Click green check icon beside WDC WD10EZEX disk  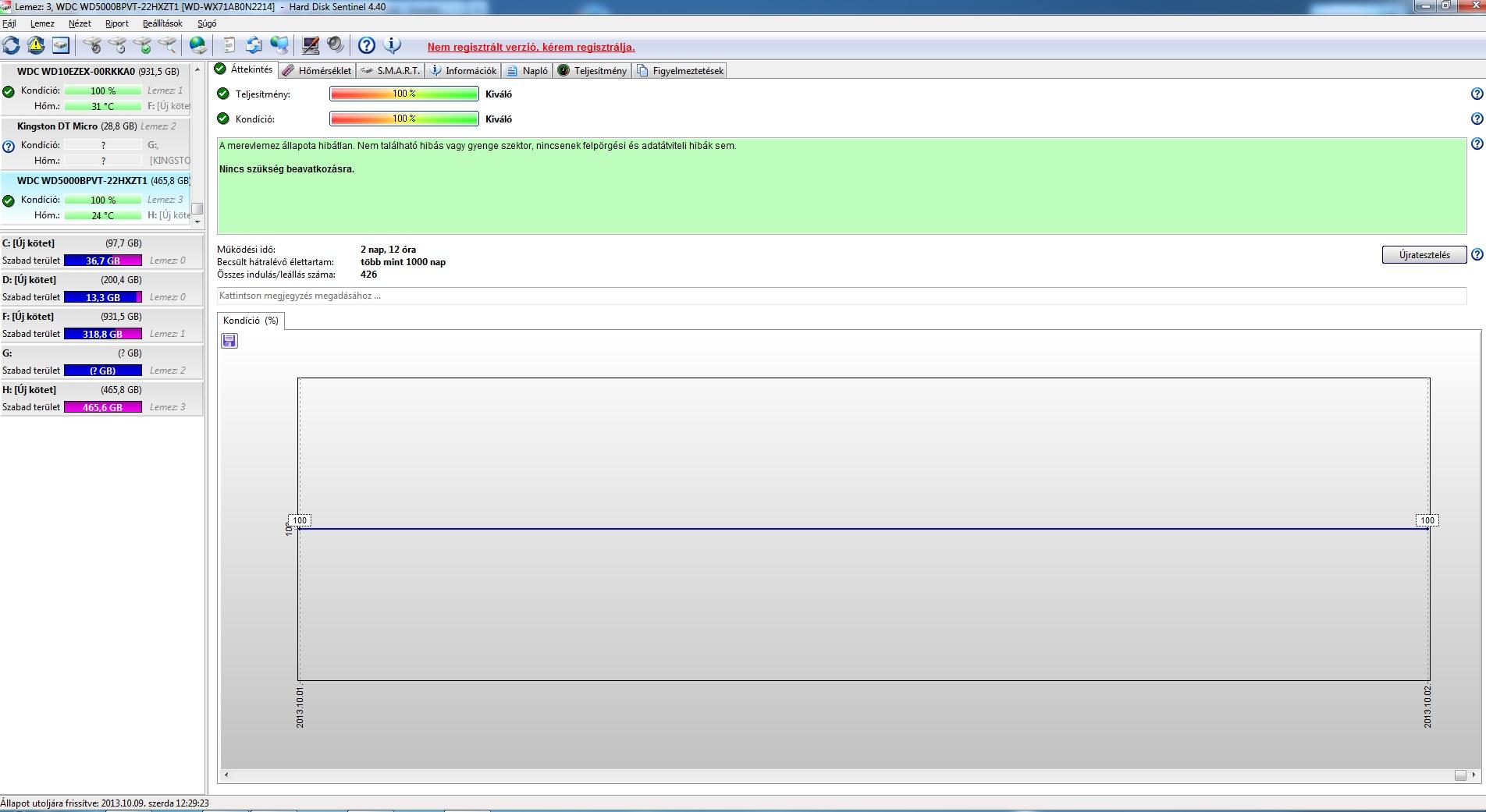(9, 91)
